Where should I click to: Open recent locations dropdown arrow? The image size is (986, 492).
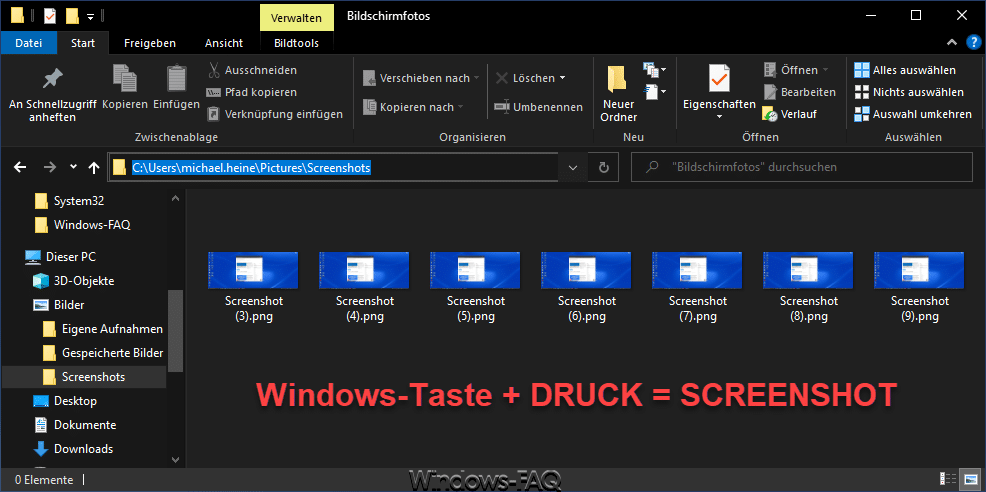(74, 167)
